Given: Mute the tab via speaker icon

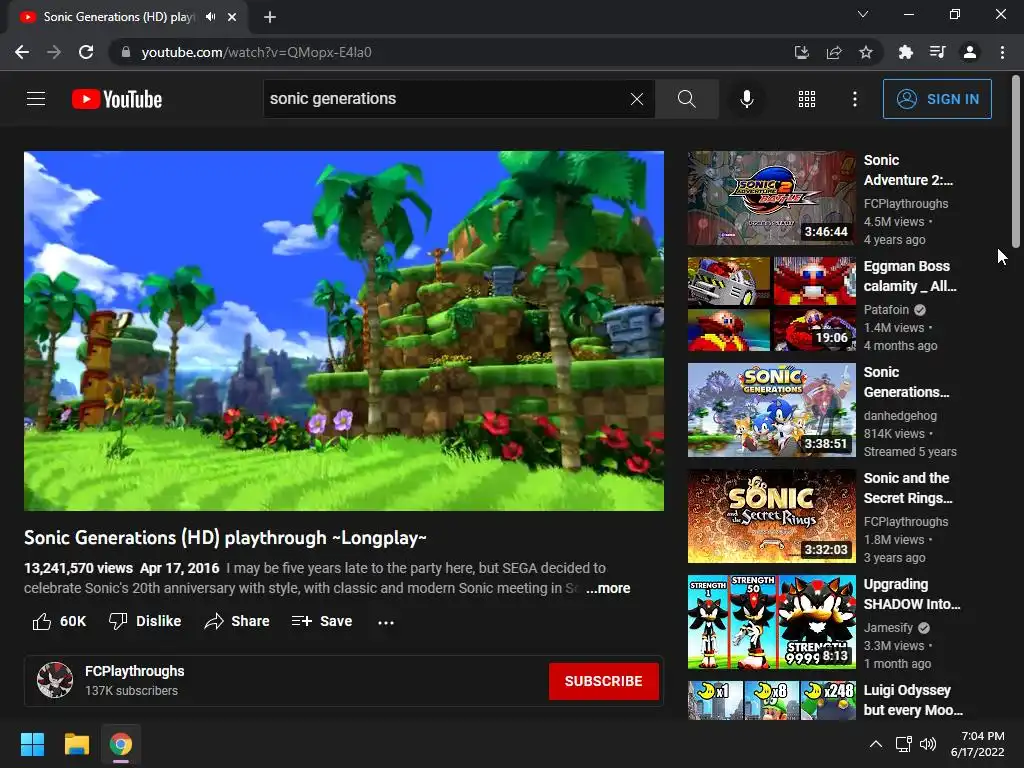Looking at the screenshot, I should [x=210, y=17].
